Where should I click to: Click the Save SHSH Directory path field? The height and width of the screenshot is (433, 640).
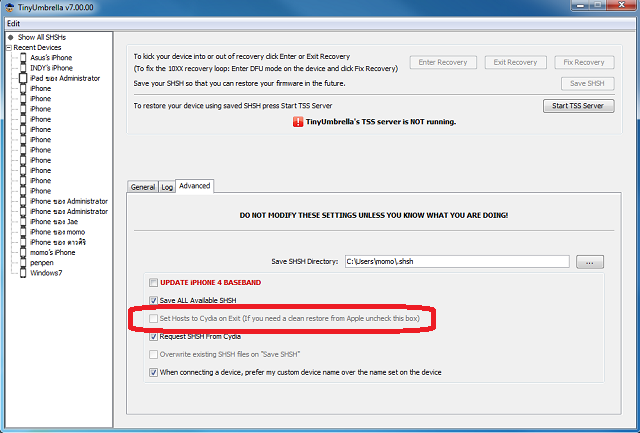[457, 261]
